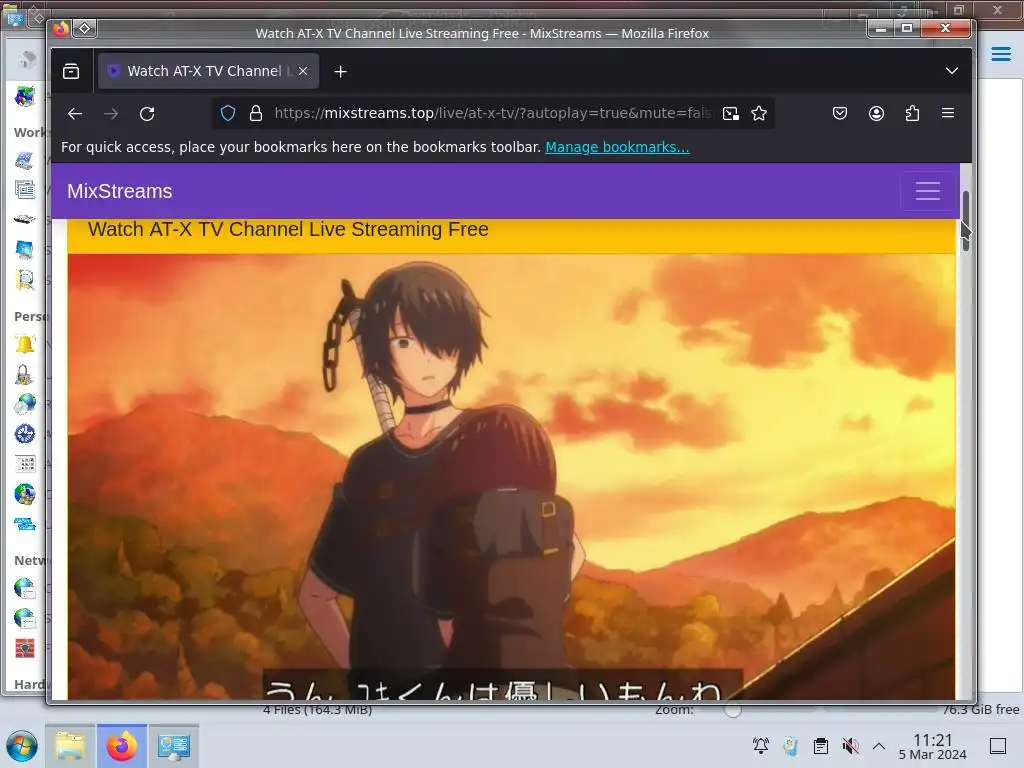The width and height of the screenshot is (1024, 768).
Task: Reload the current page
Action: point(147,114)
